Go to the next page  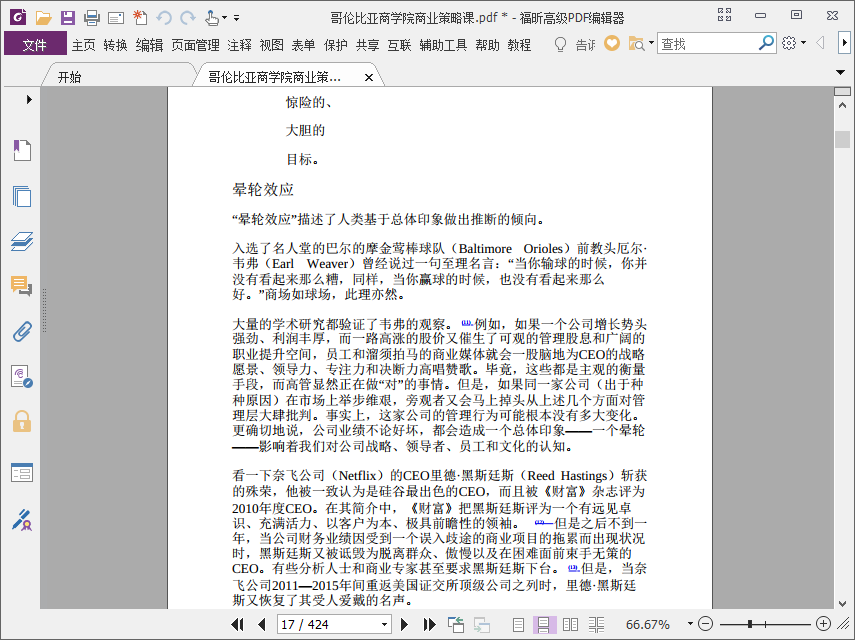pyautogui.click(x=404, y=624)
